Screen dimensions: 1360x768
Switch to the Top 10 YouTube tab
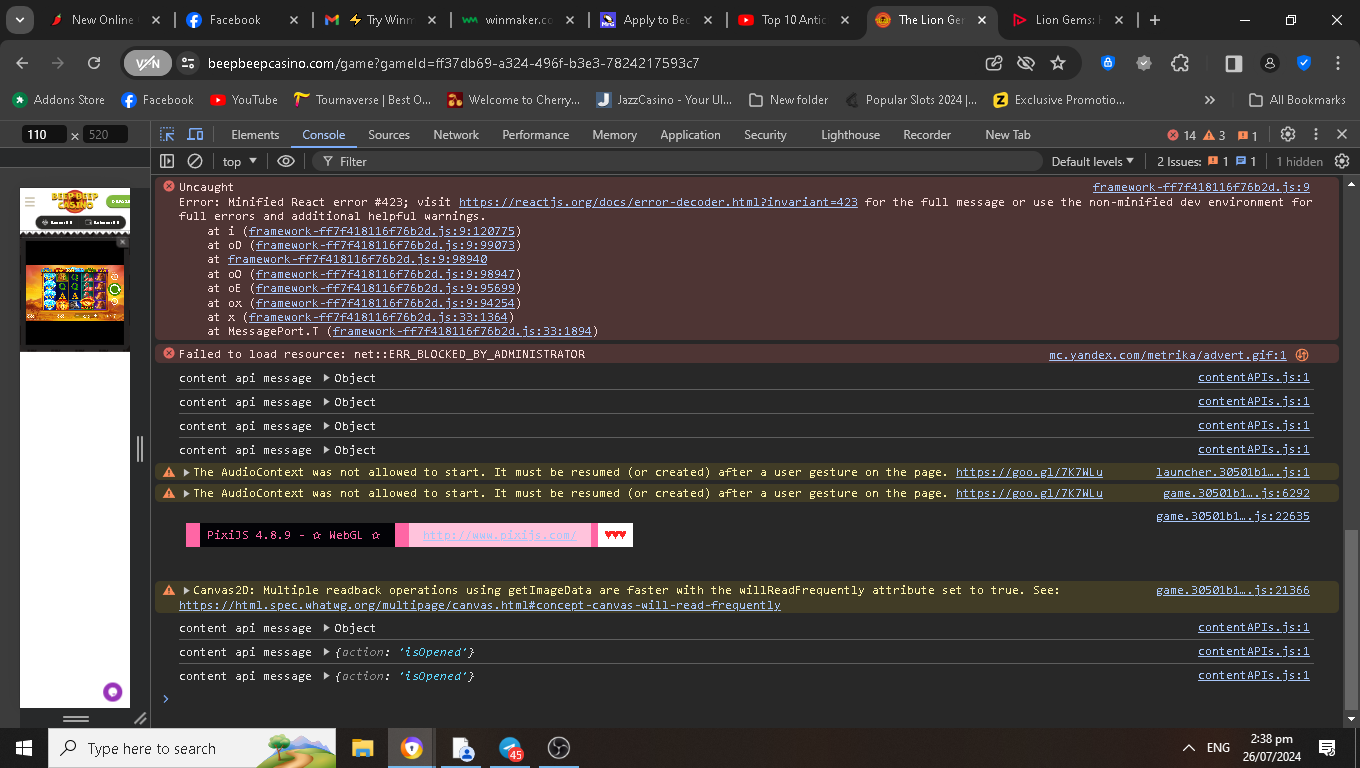(794, 20)
